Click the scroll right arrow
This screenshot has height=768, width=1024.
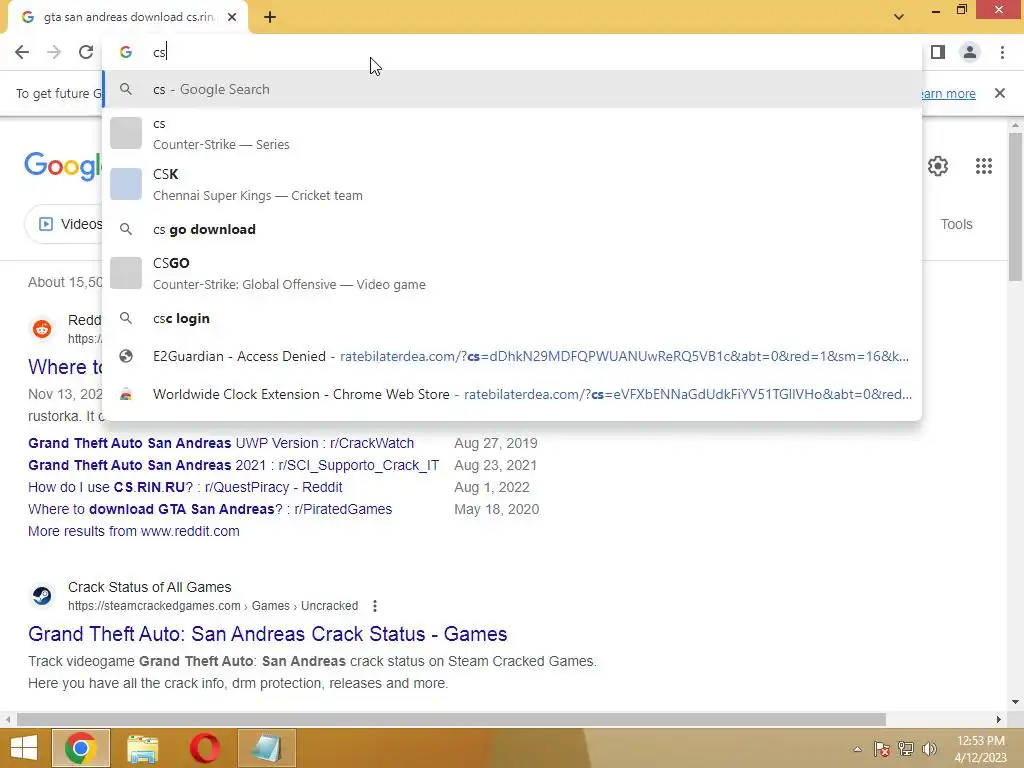pos(998,719)
